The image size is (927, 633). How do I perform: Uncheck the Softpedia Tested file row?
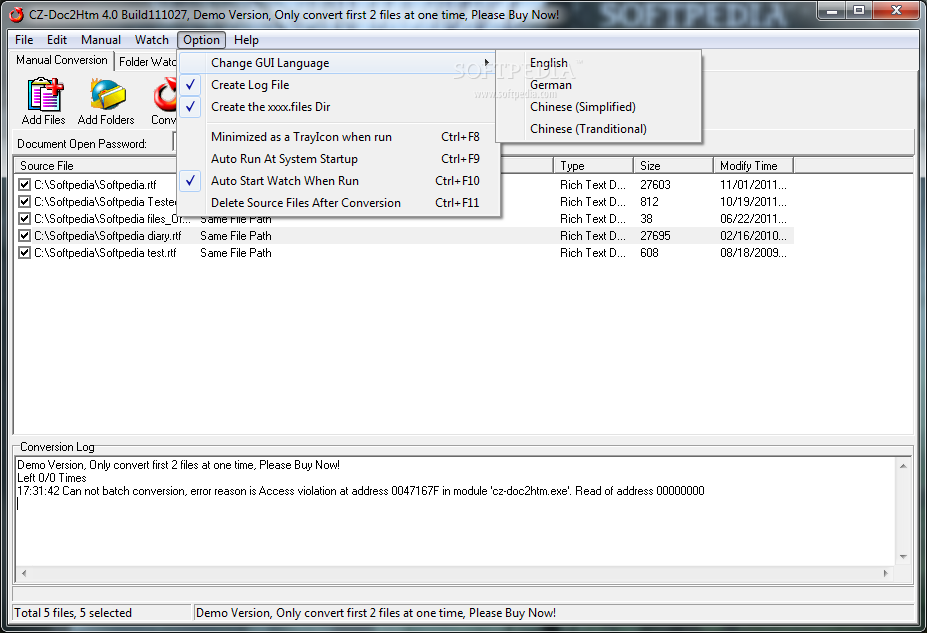point(24,202)
